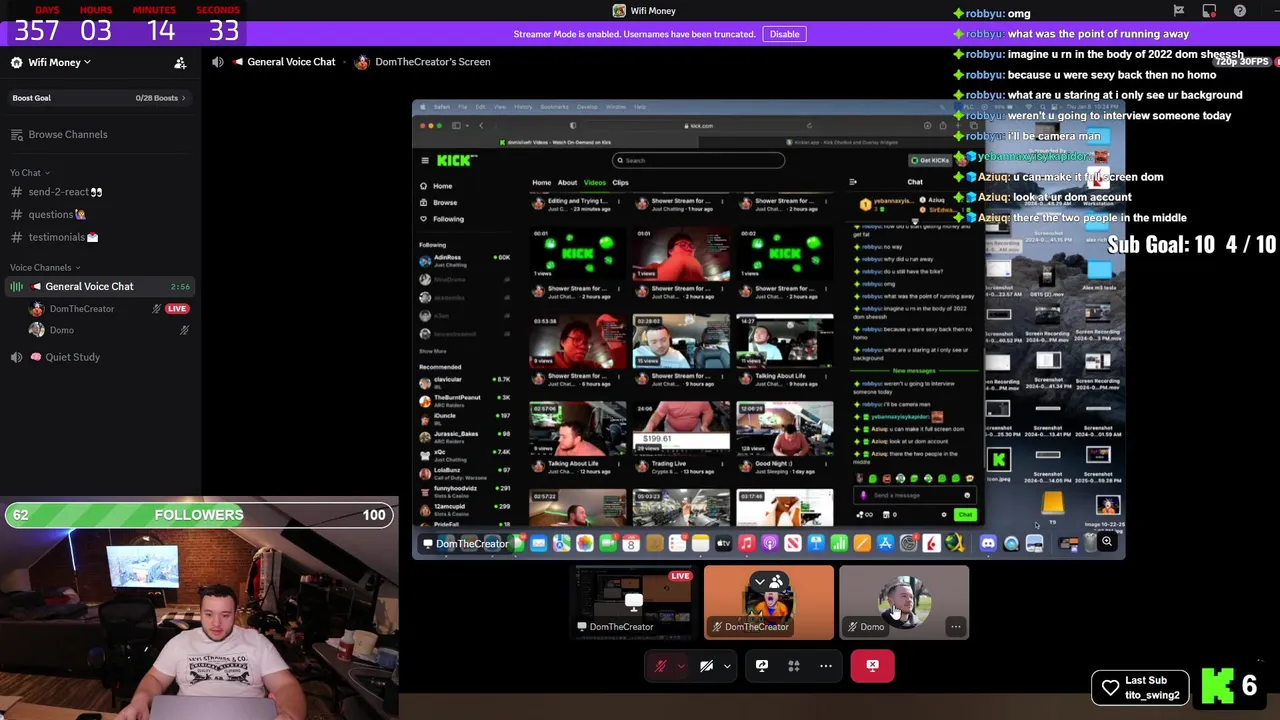The height and width of the screenshot is (720, 1280).
Task: Open the Trash in the streamed dock
Action: tap(1091, 543)
